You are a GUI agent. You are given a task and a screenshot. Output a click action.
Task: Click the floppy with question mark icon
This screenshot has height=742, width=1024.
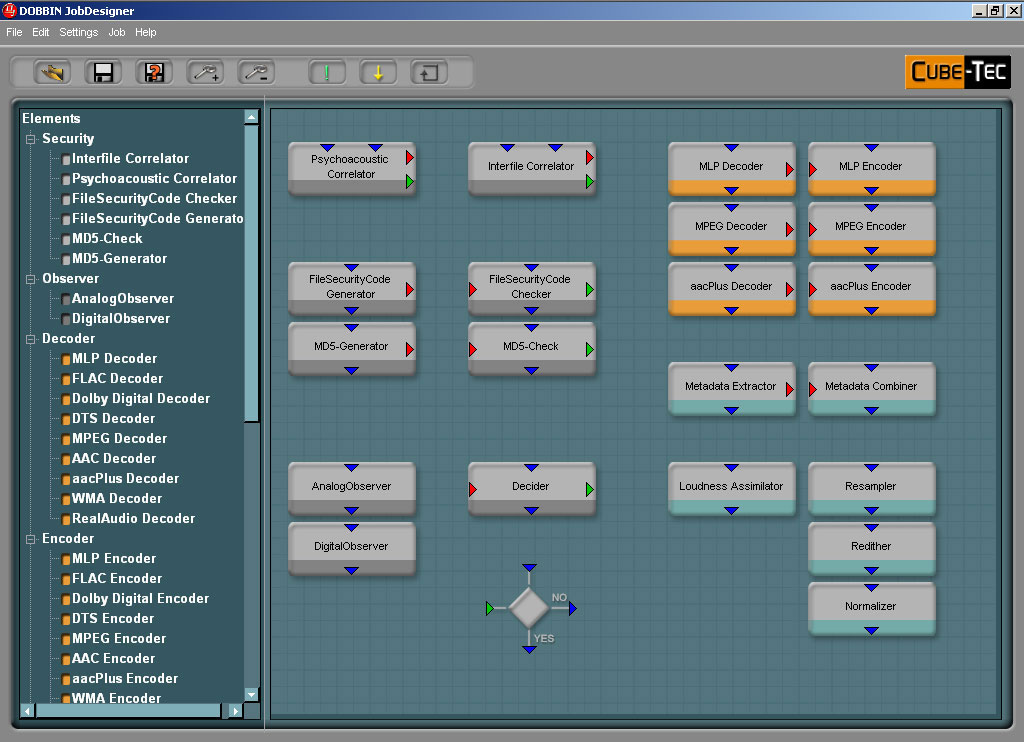point(154,72)
